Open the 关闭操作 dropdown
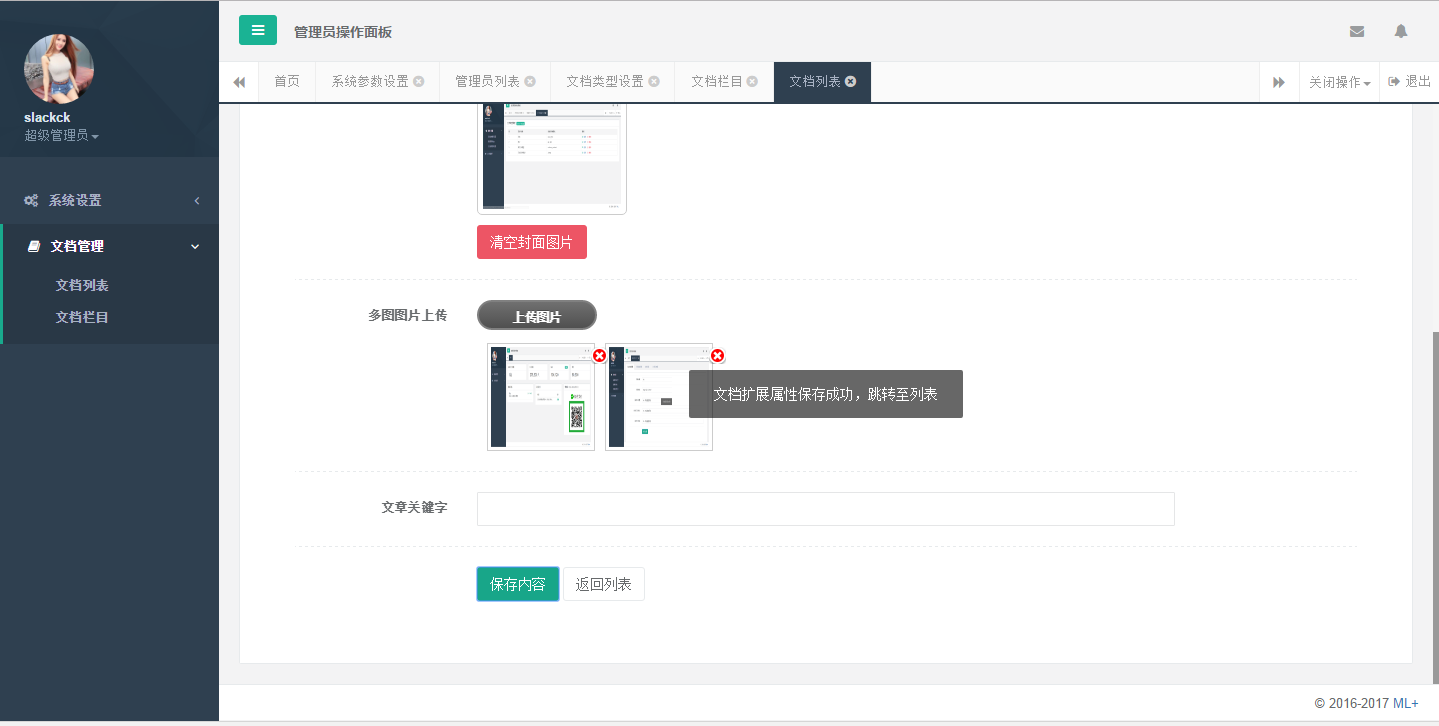The image size is (1439, 726). tap(1339, 82)
